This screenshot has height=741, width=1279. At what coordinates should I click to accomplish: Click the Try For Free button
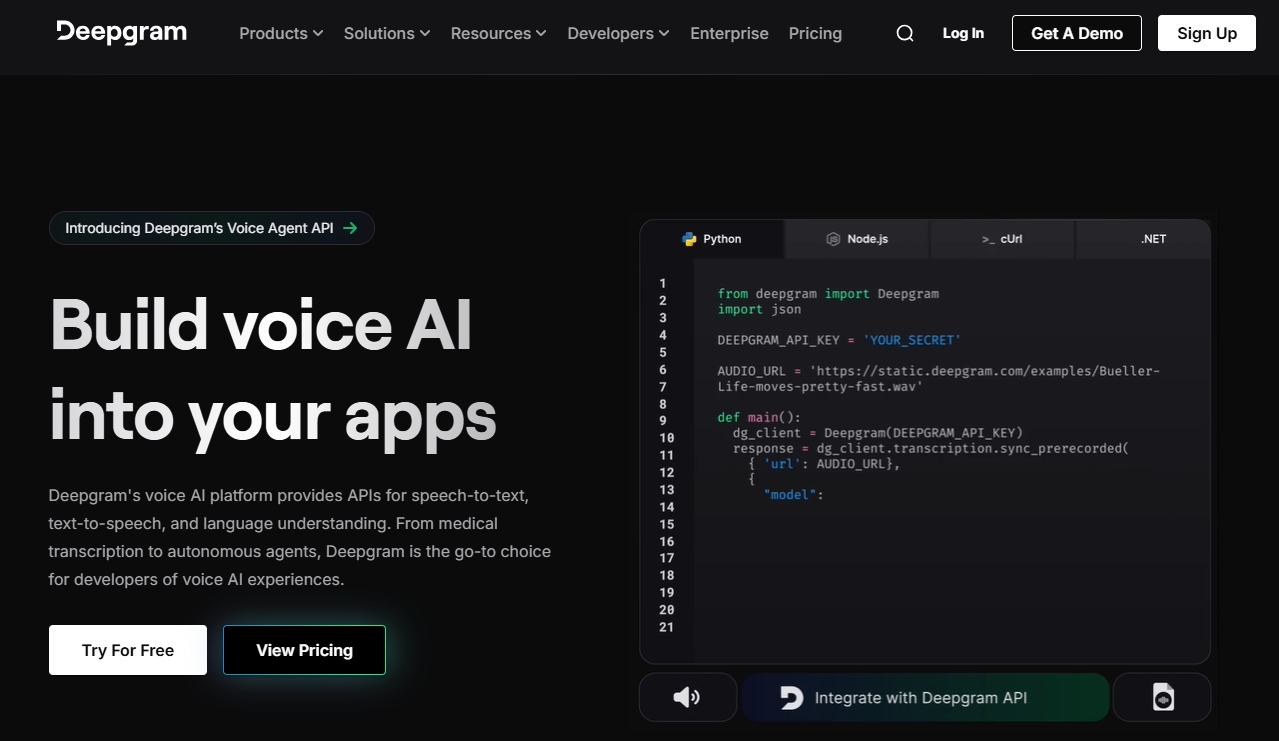(128, 650)
